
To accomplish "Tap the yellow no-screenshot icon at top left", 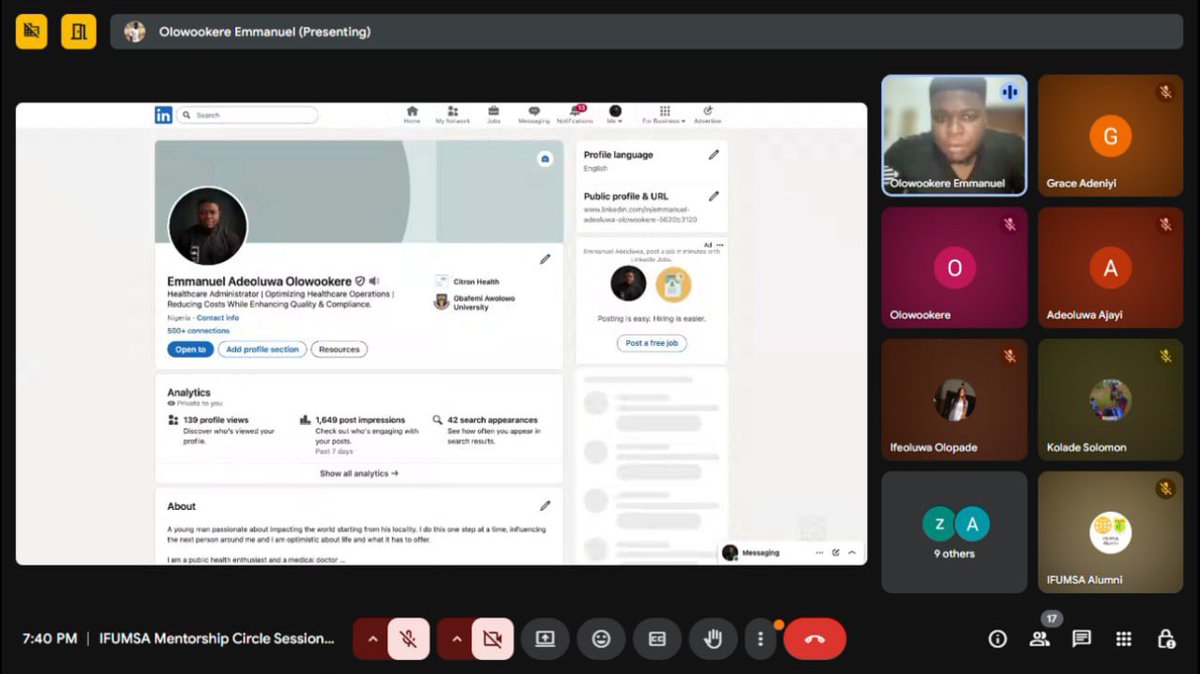I will pos(32,32).
